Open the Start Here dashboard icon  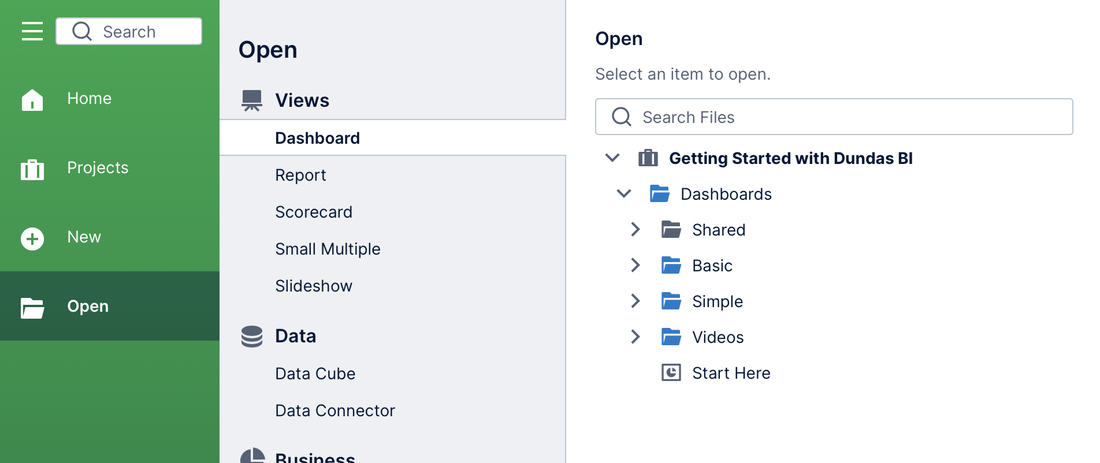pos(671,373)
